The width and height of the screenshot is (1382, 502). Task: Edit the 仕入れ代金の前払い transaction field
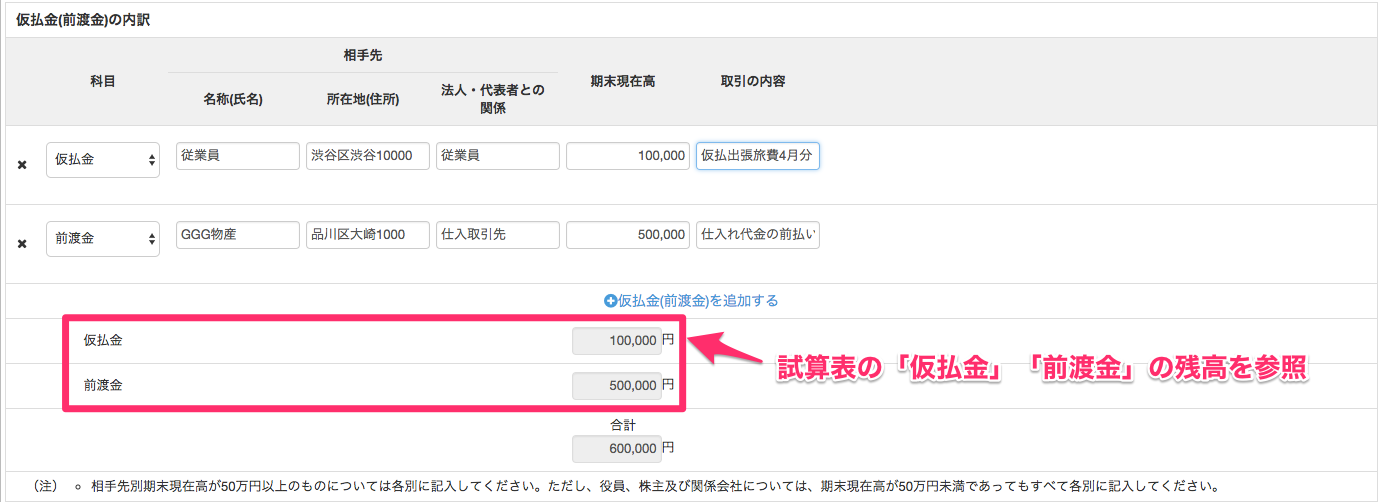[758, 235]
